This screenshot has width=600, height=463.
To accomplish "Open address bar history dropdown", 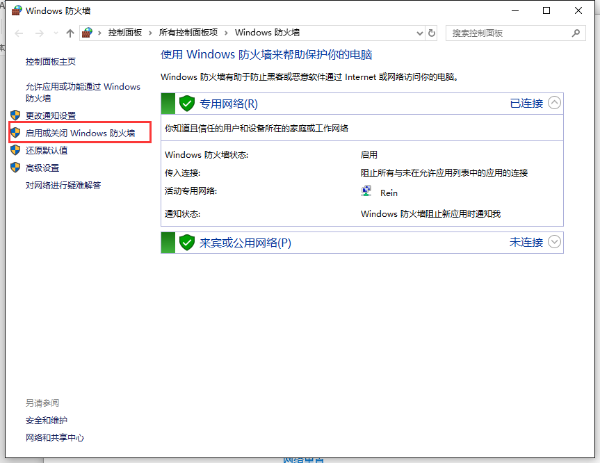I will tap(420, 33).
